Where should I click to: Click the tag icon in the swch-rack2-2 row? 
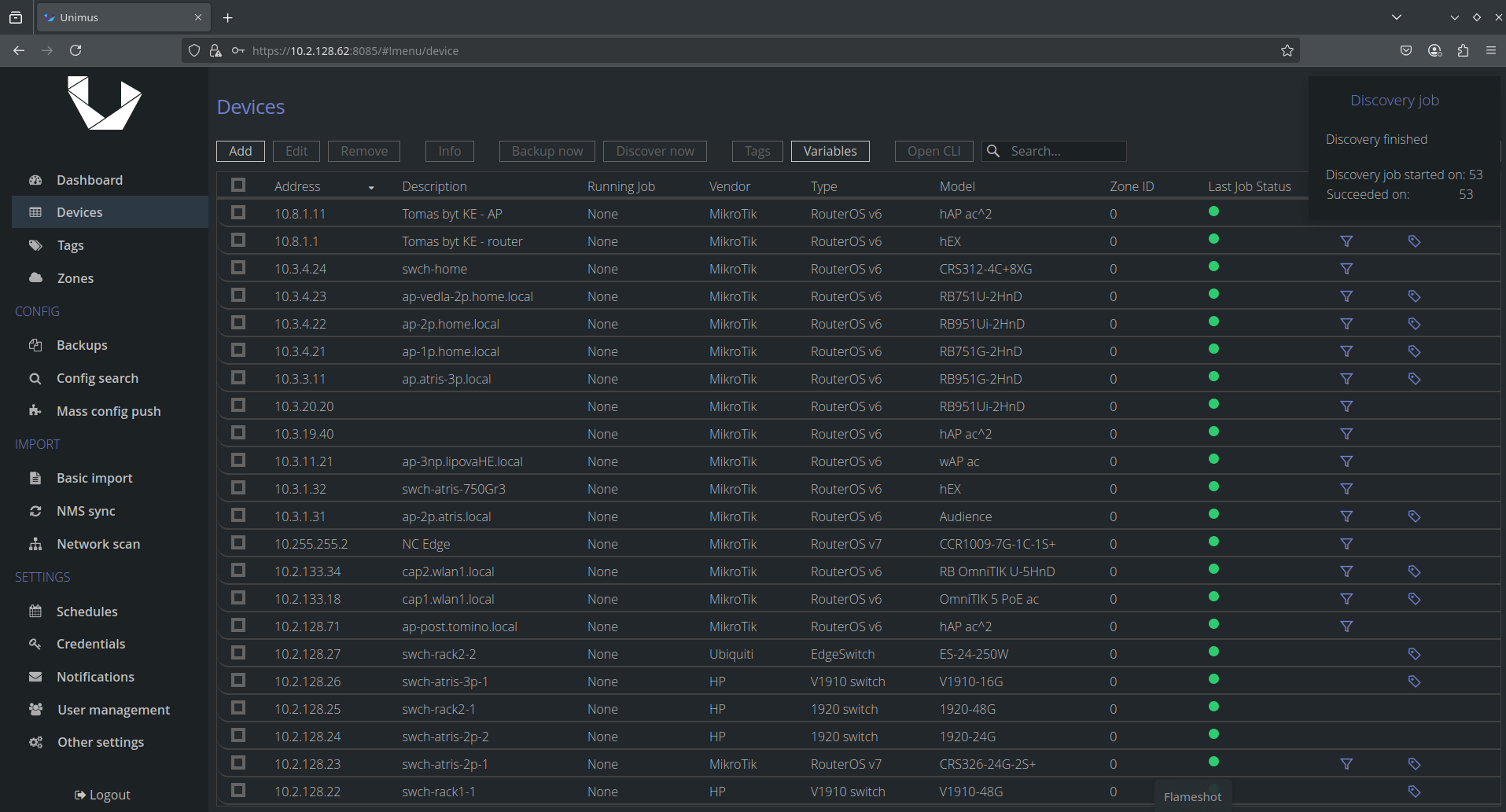coord(1414,654)
